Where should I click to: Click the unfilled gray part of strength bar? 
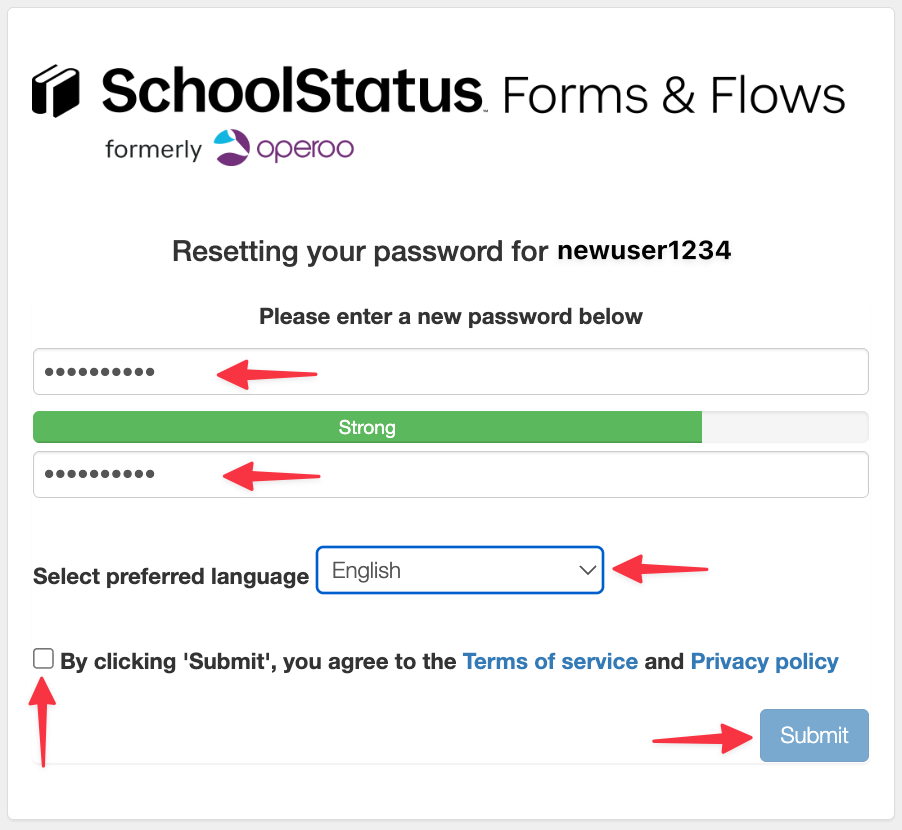(x=785, y=427)
